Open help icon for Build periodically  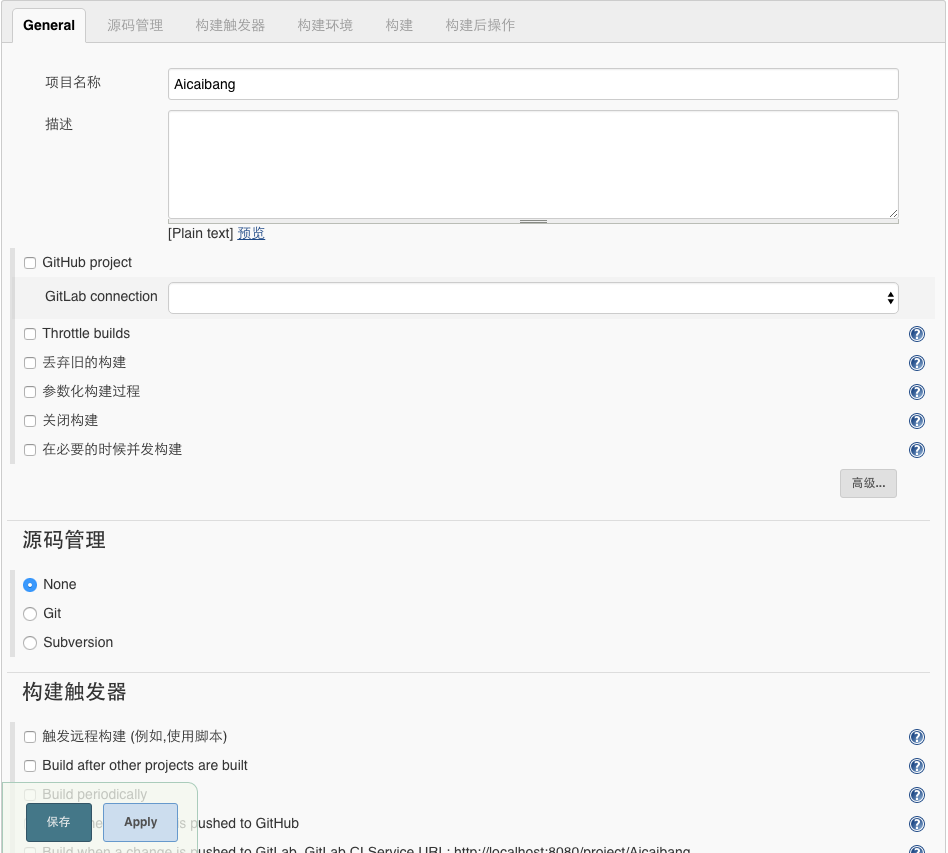tap(917, 794)
